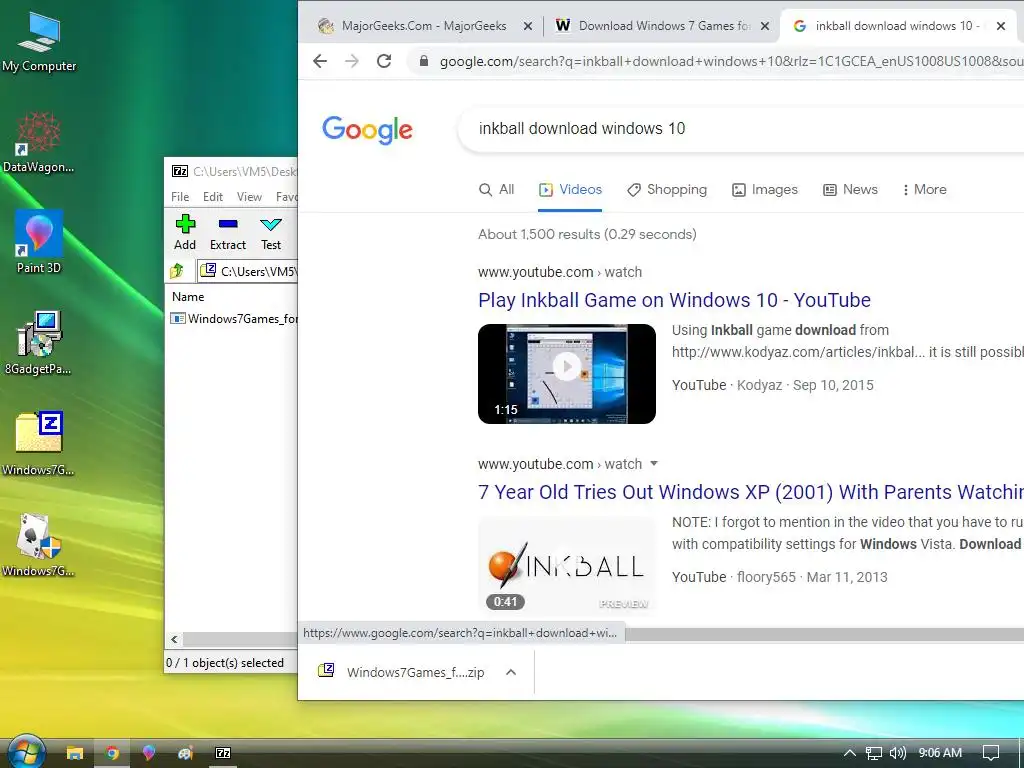This screenshot has height=768, width=1024.
Task: Select Windows7Games_for file in 7-Zip list
Action: (234, 319)
